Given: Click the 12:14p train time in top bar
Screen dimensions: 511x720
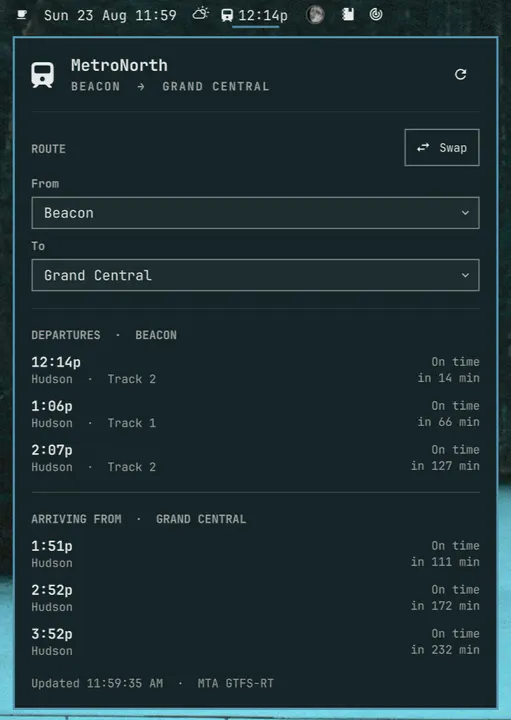Looking at the screenshot, I should (x=263, y=16).
